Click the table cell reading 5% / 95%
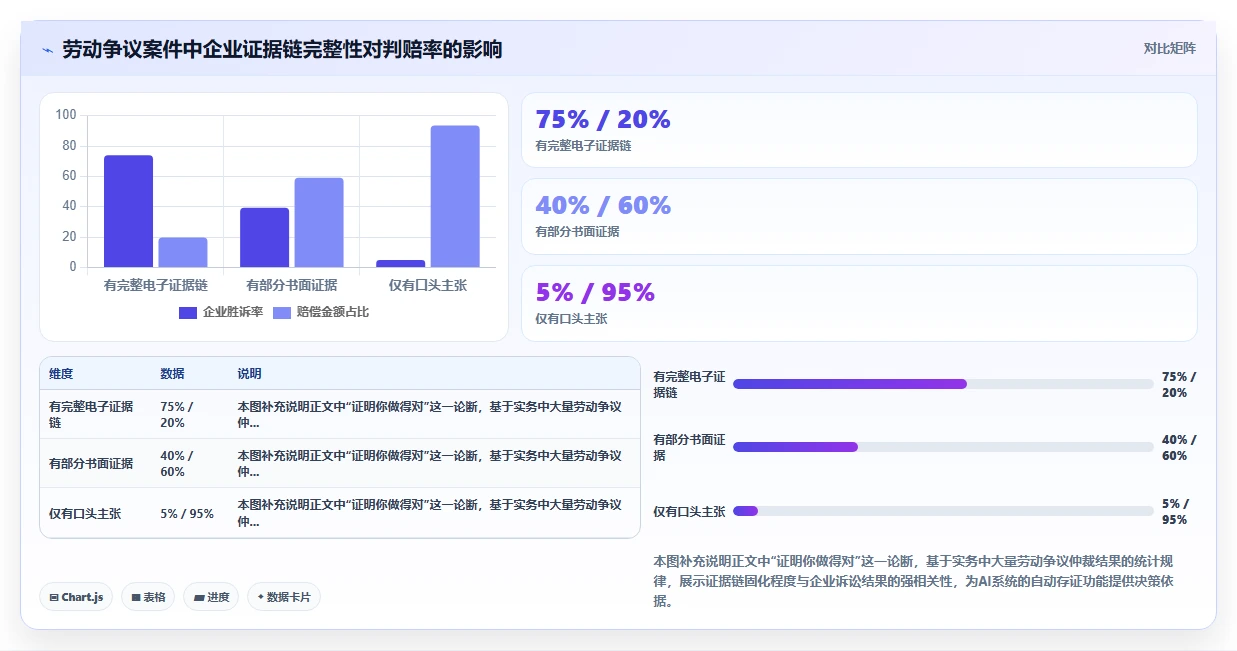This screenshot has height=651, width=1237. (x=187, y=514)
